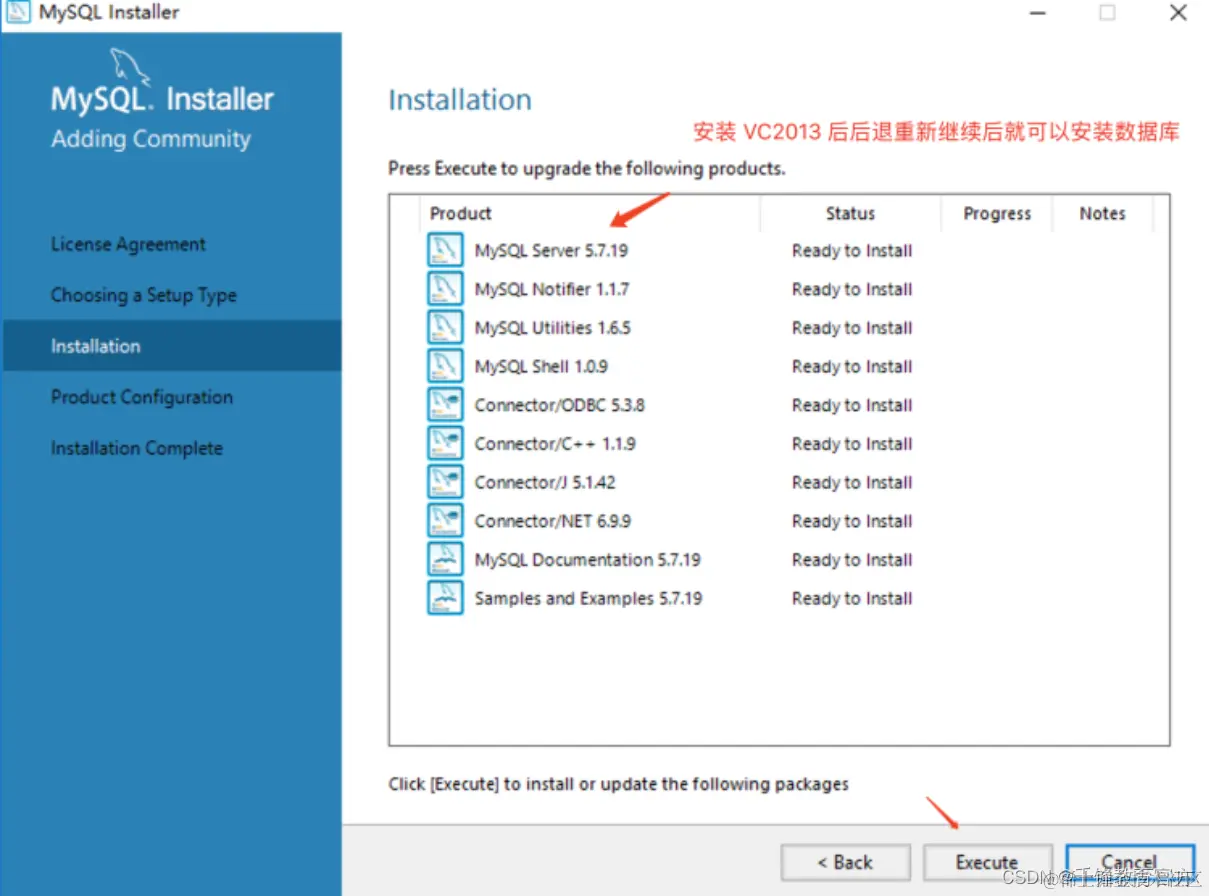
Task: Click the MySQL Installer title bar icon
Action: point(17,12)
